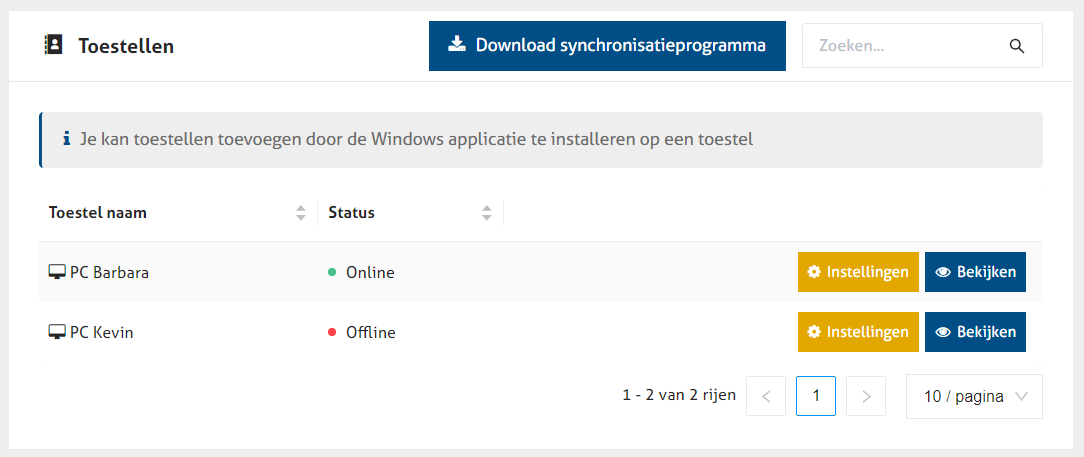Click the green Online status dot
This screenshot has height=457, width=1084.
(x=332, y=272)
